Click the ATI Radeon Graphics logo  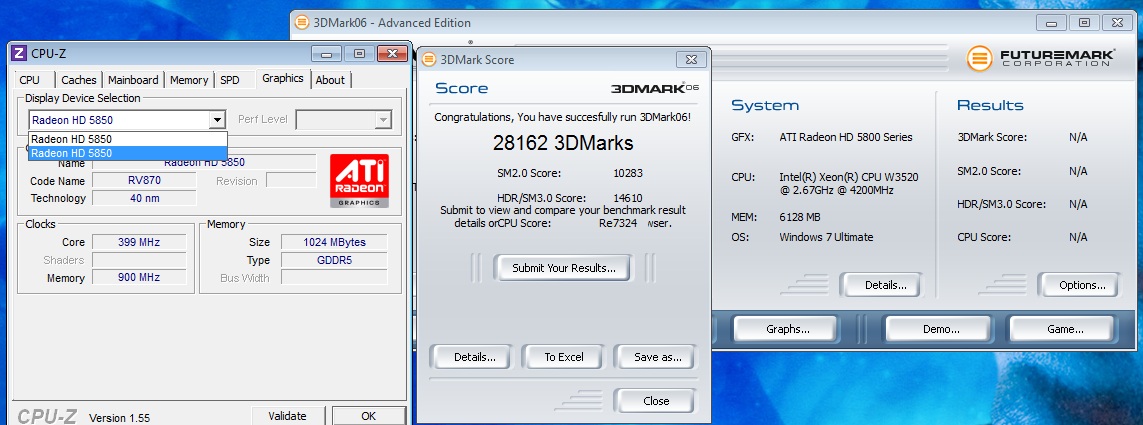pos(359,180)
